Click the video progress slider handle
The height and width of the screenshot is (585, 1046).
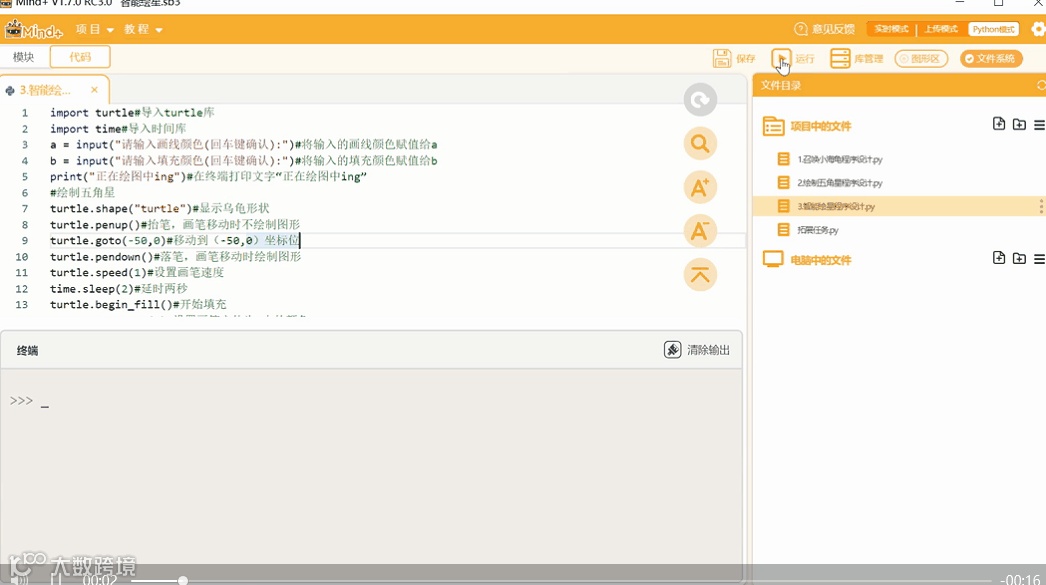point(182,580)
